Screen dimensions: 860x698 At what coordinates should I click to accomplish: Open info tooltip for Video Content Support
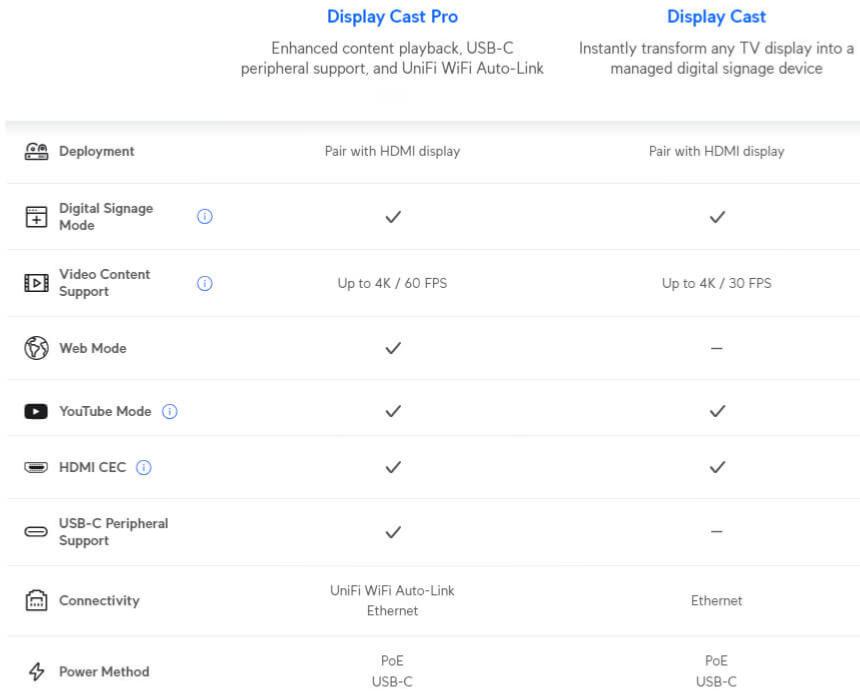[x=205, y=283]
